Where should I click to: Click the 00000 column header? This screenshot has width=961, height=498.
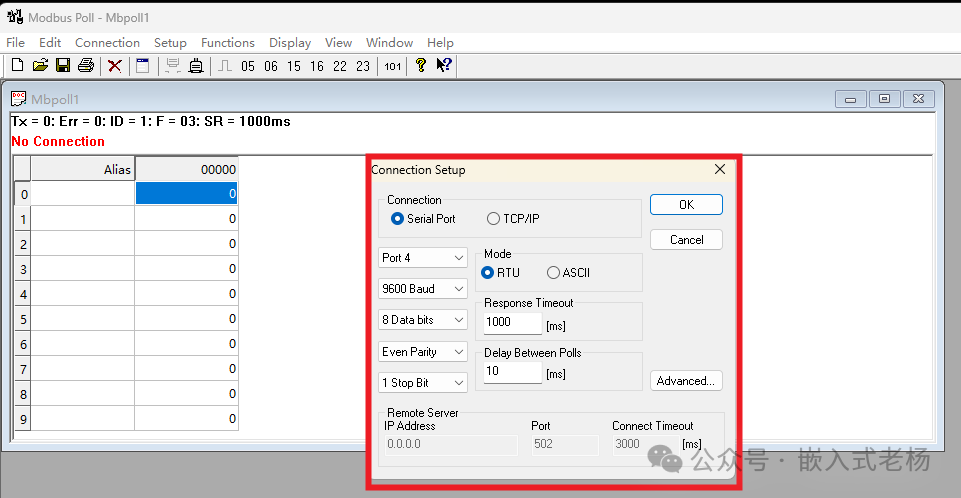coord(186,169)
